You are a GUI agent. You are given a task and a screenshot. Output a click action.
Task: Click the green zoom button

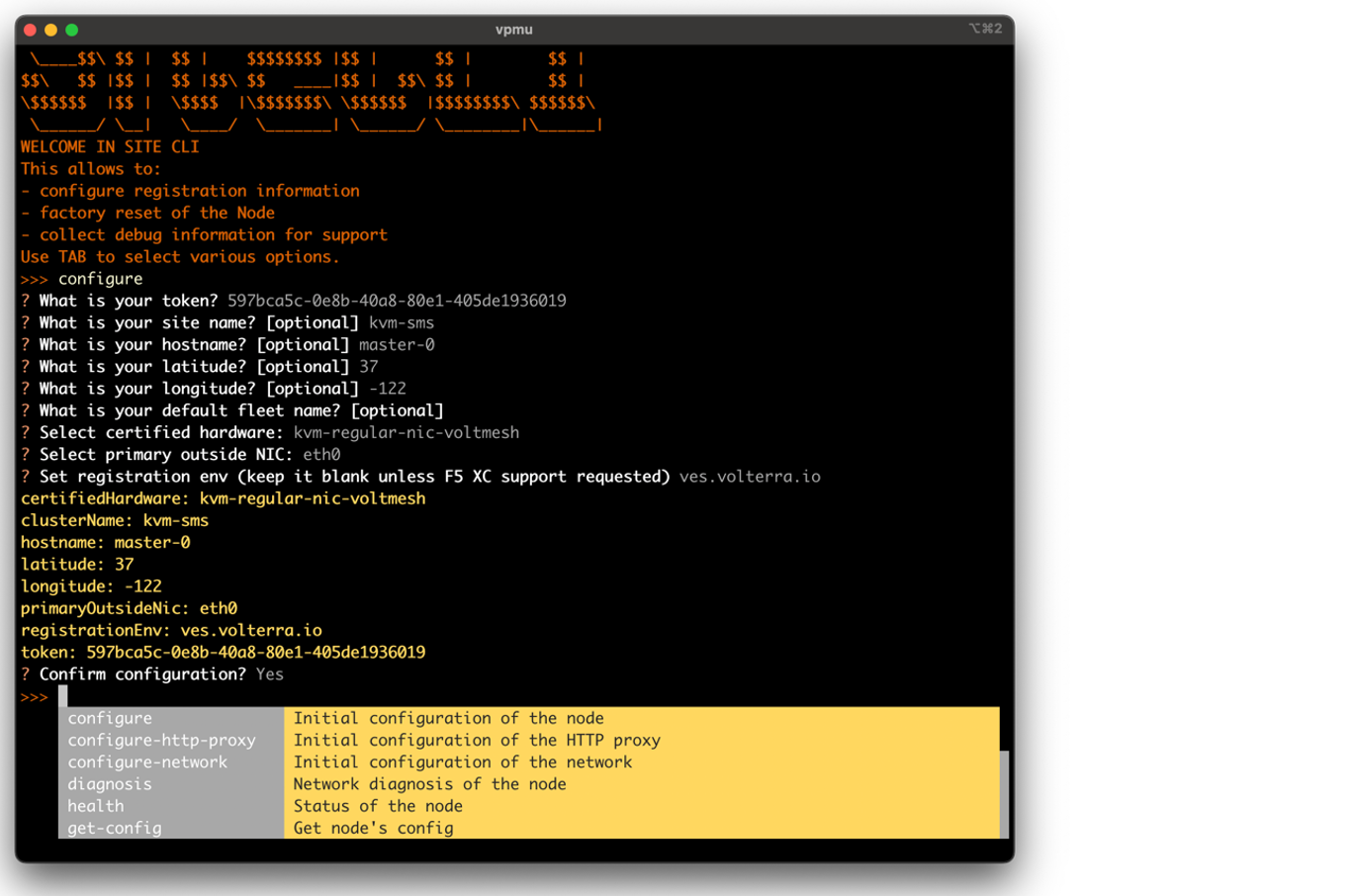(x=70, y=30)
